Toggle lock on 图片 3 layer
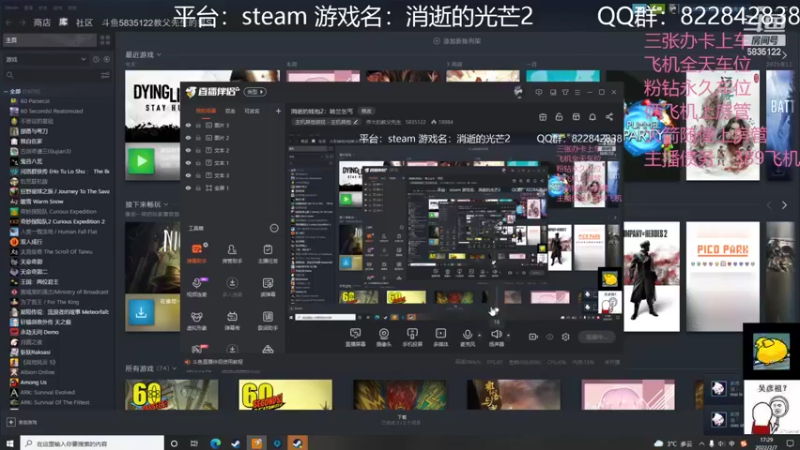The image size is (800, 450). (x=198, y=126)
